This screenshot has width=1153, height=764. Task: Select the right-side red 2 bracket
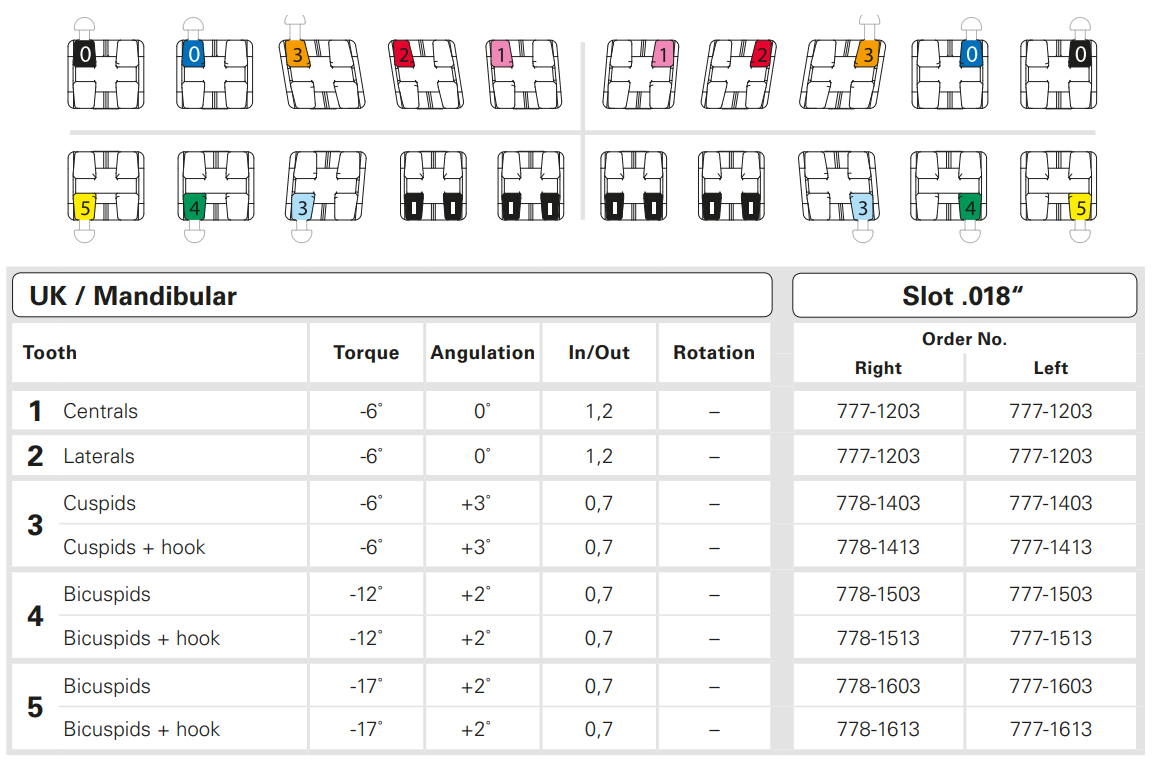pos(740,74)
